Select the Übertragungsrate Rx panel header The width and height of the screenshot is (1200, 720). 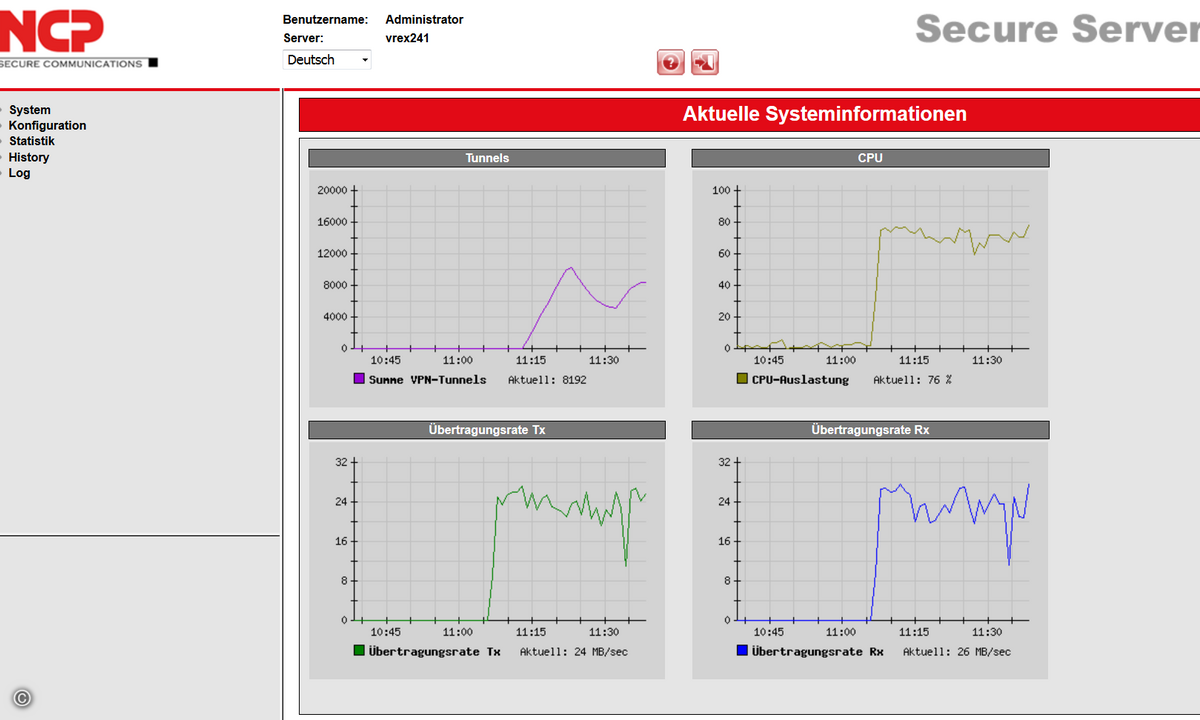point(870,430)
